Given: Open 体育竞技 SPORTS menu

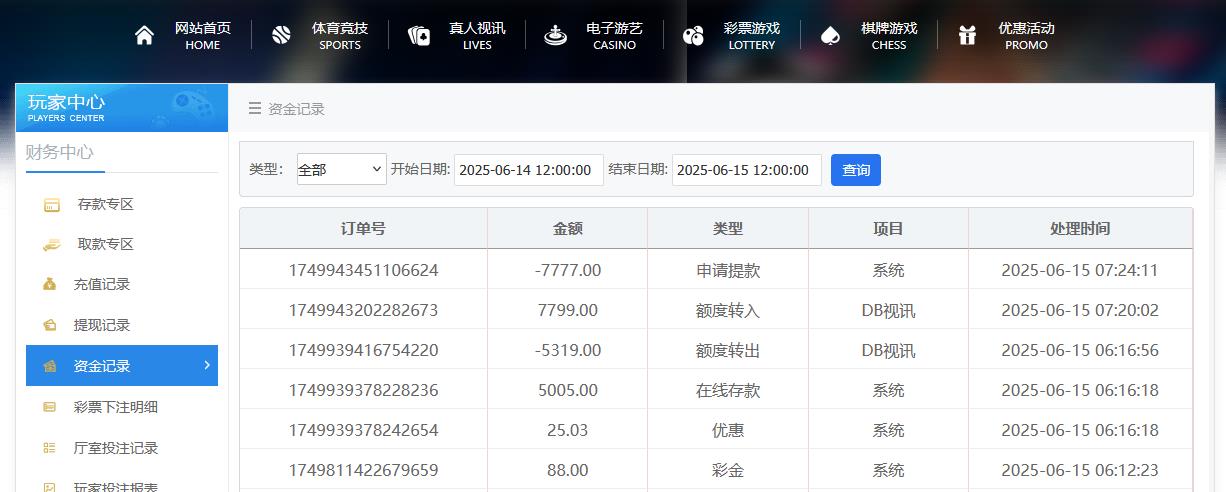Looking at the screenshot, I should coord(340,36).
